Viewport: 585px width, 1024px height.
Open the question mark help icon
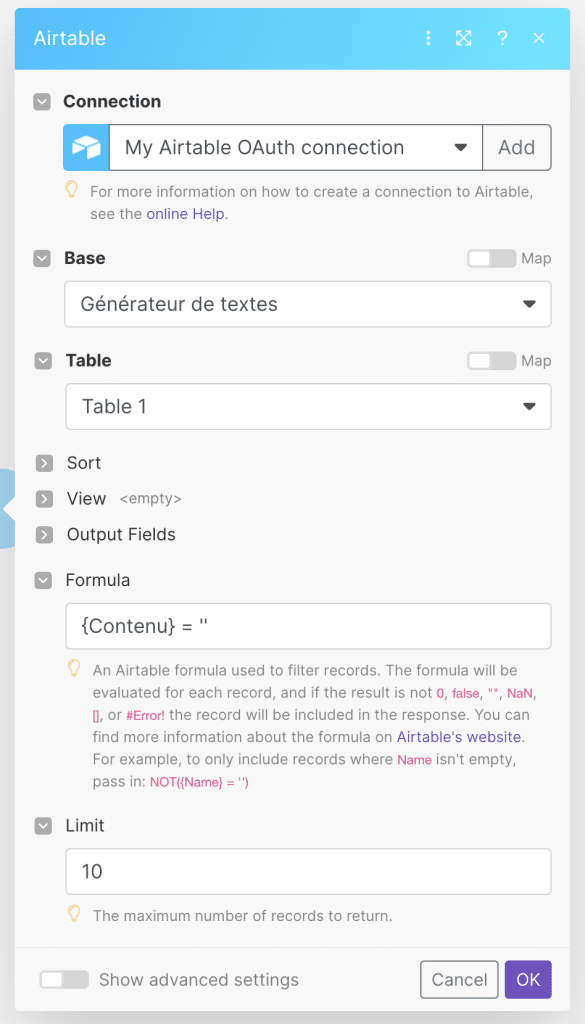pos(502,39)
